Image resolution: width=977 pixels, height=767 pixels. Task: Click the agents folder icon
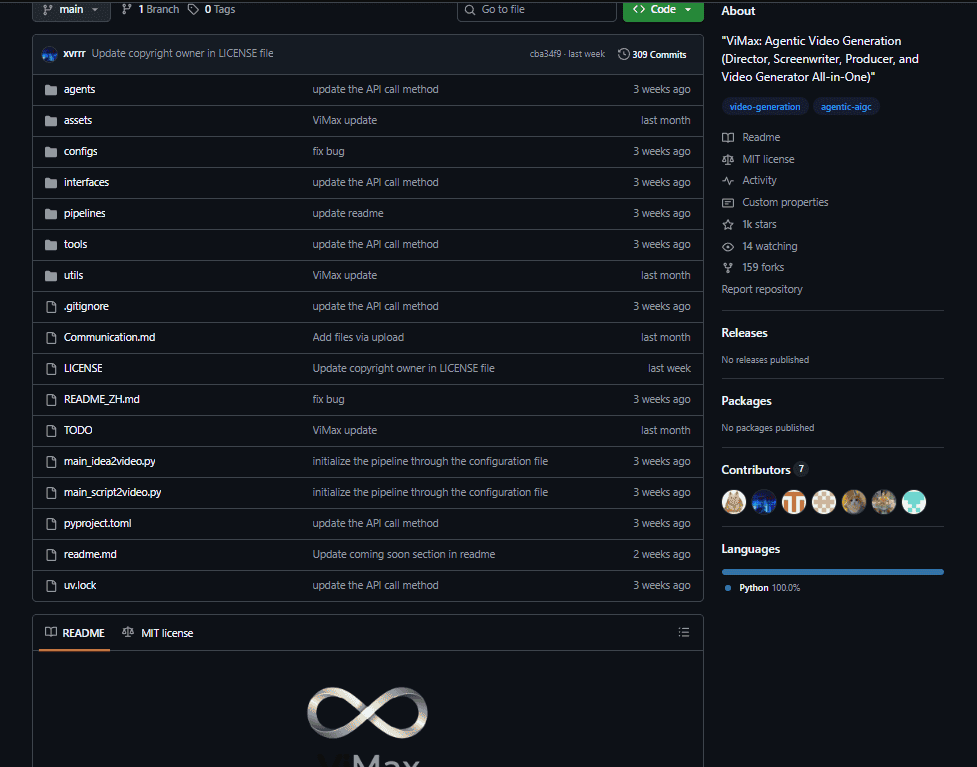(51, 90)
